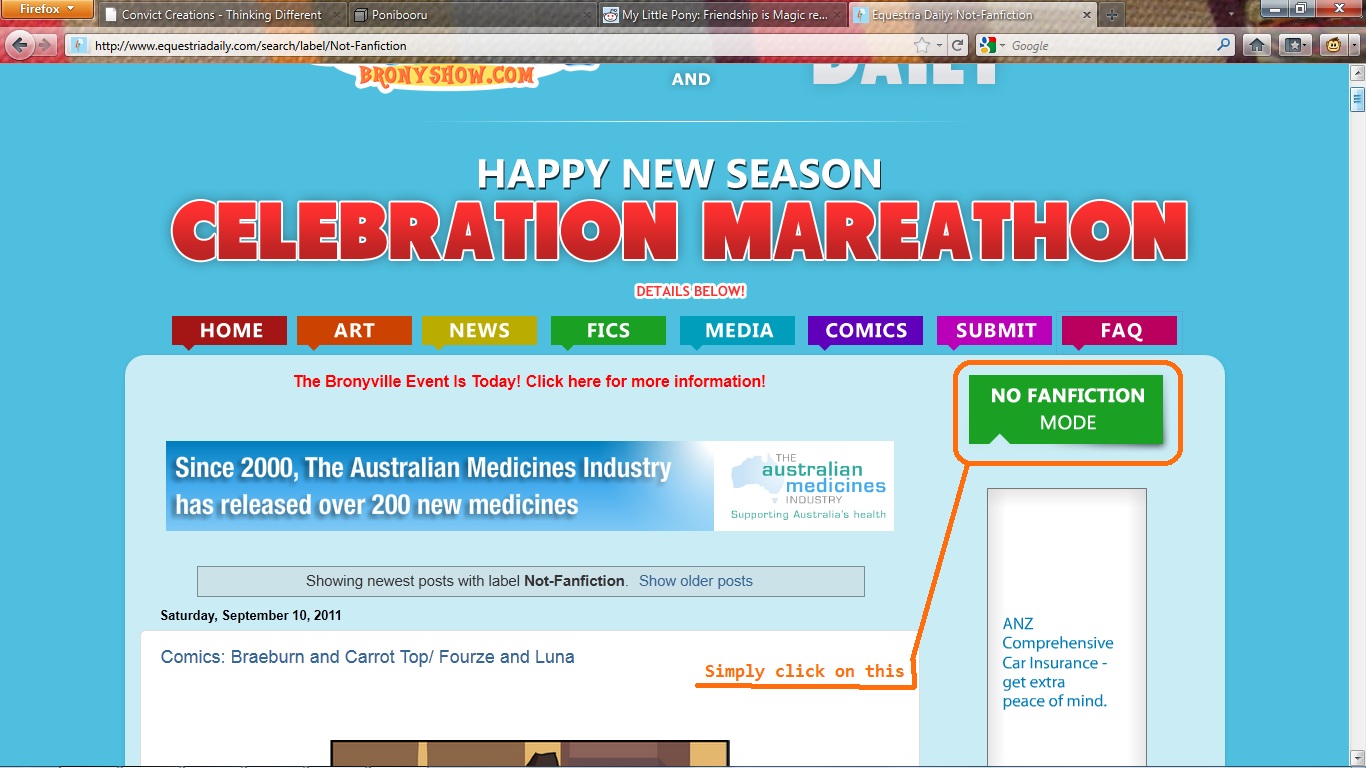Click the Greasemonkey monkey icon
The height and width of the screenshot is (768, 1366).
click(1332, 45)
